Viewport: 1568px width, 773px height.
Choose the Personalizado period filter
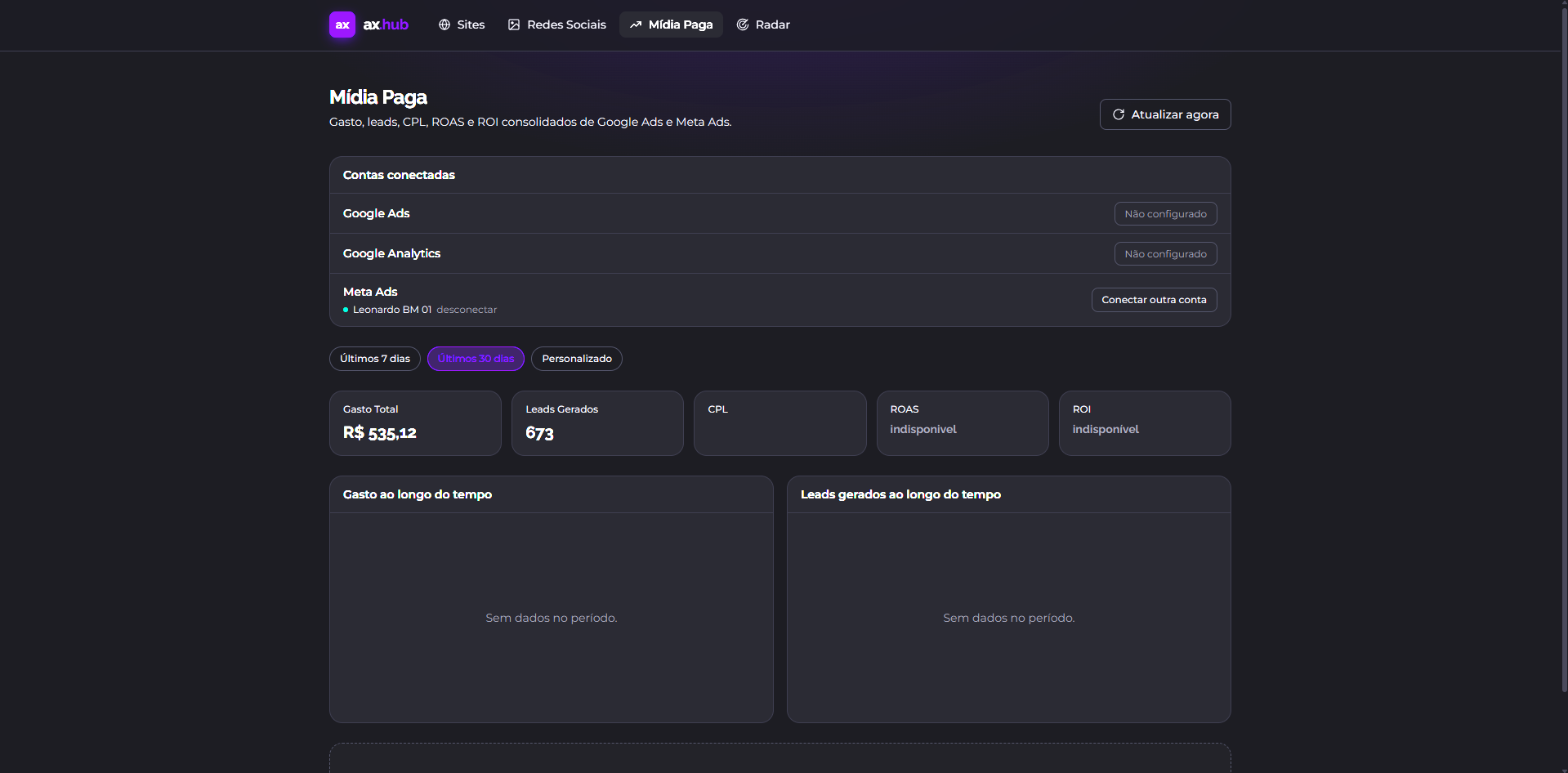pyautogui.click(x=577, y=359)
